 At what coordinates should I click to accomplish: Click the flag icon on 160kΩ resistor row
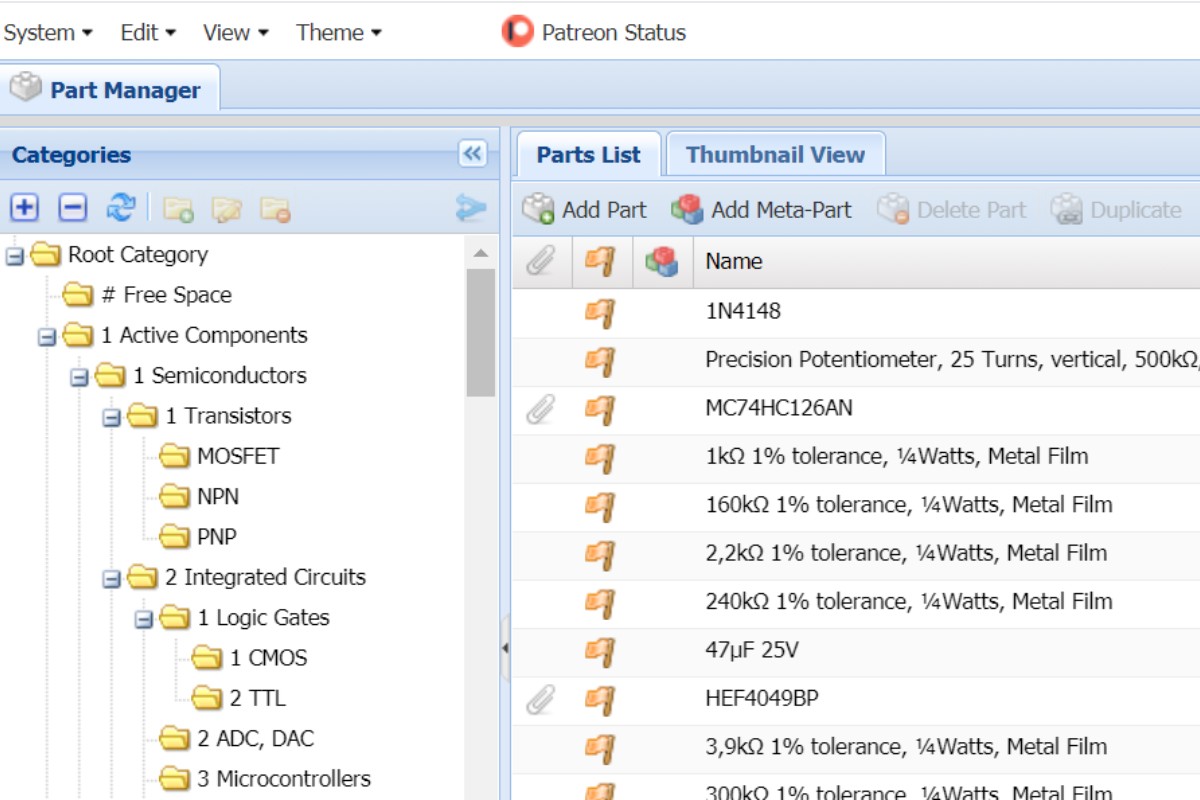[600, 506]
